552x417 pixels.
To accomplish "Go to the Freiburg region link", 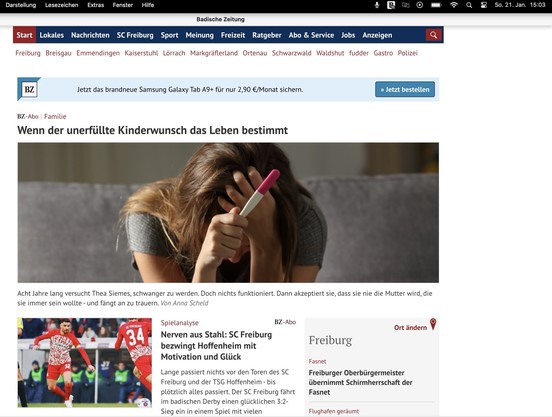I will pyautogui.click(x=28, y=53).
